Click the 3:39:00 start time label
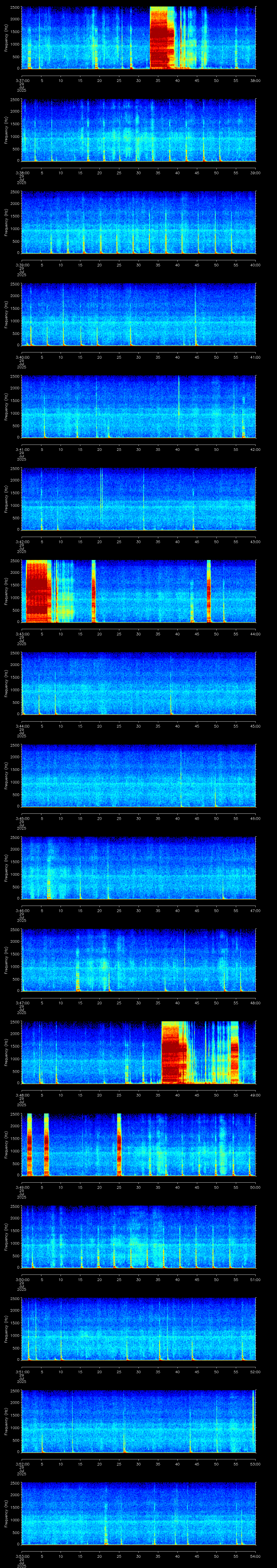277x1568 pixels. (22, 265)
